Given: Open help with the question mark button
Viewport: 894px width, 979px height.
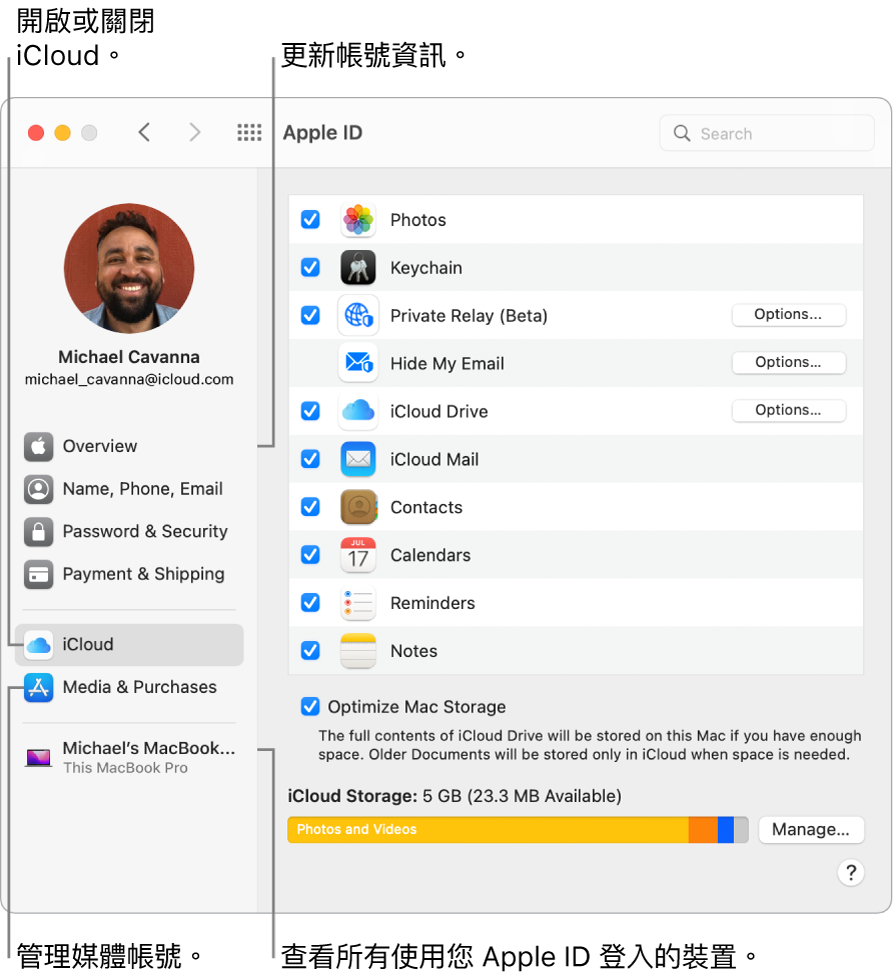Looking at the screenshot, I should pos(850,872).
